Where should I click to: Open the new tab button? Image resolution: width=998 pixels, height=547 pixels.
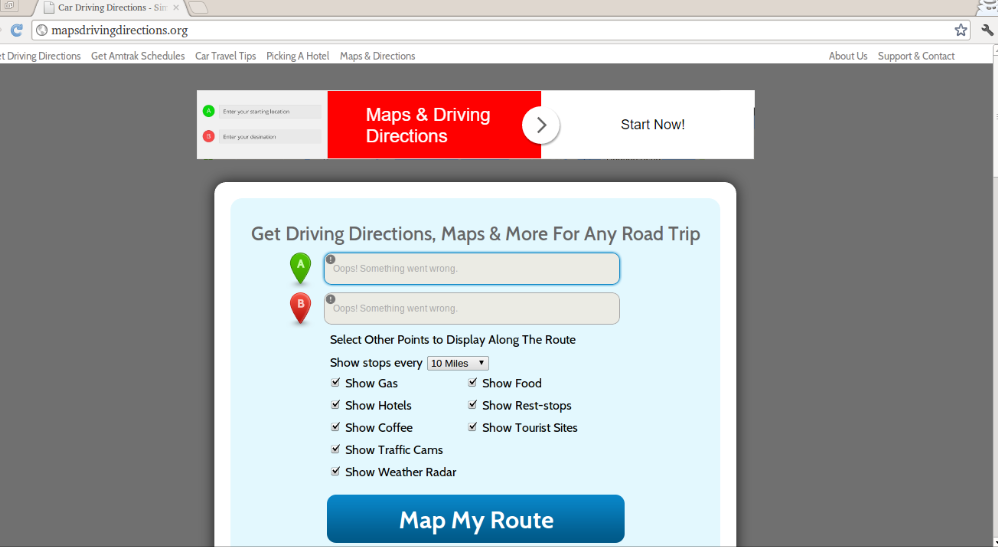pyautogui.click(x=198, y=8)
